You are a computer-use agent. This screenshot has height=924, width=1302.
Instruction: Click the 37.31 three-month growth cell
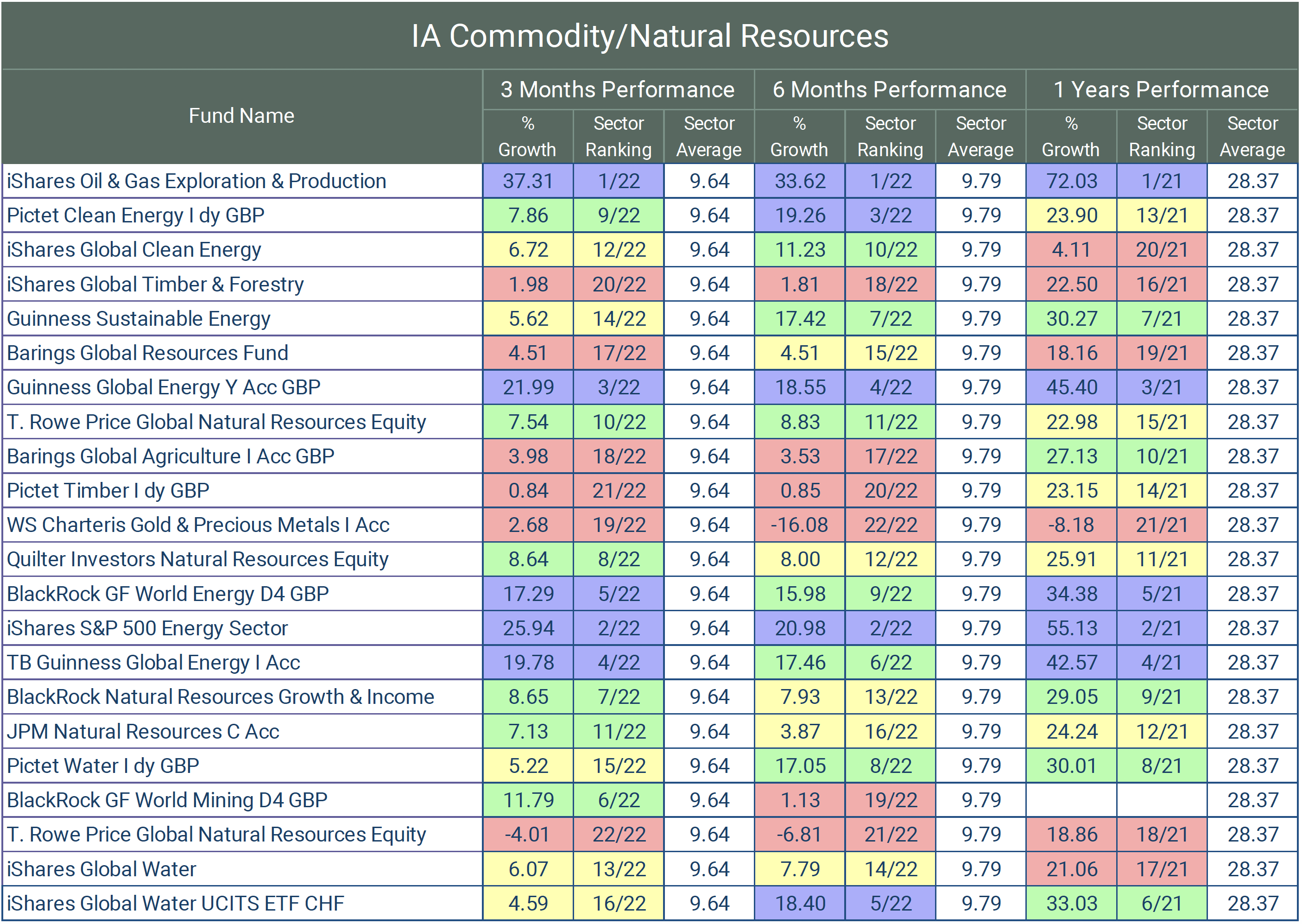coord(528,181)
